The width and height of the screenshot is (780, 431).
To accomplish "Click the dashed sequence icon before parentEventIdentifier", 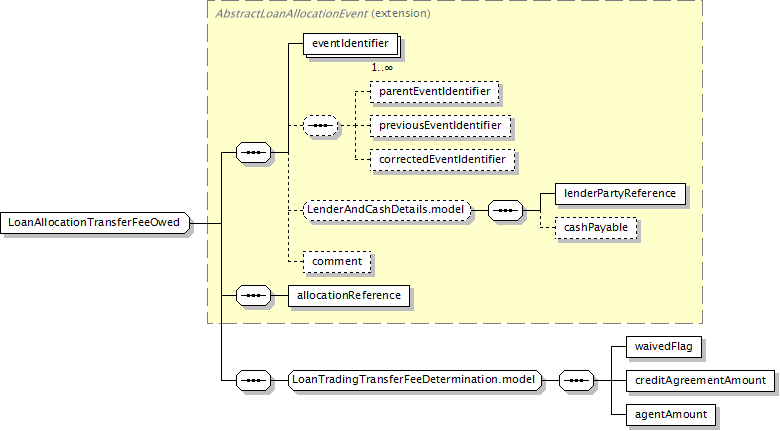I will pos(320,125).
